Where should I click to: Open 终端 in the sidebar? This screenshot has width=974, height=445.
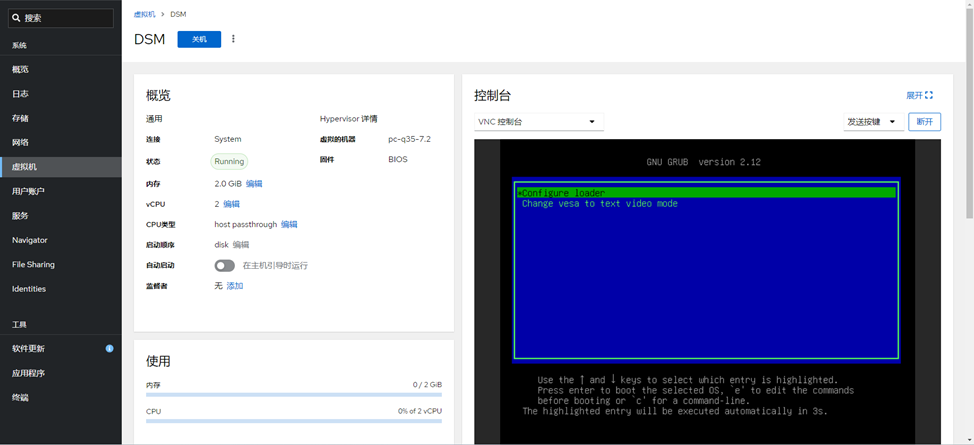[61, 397]
